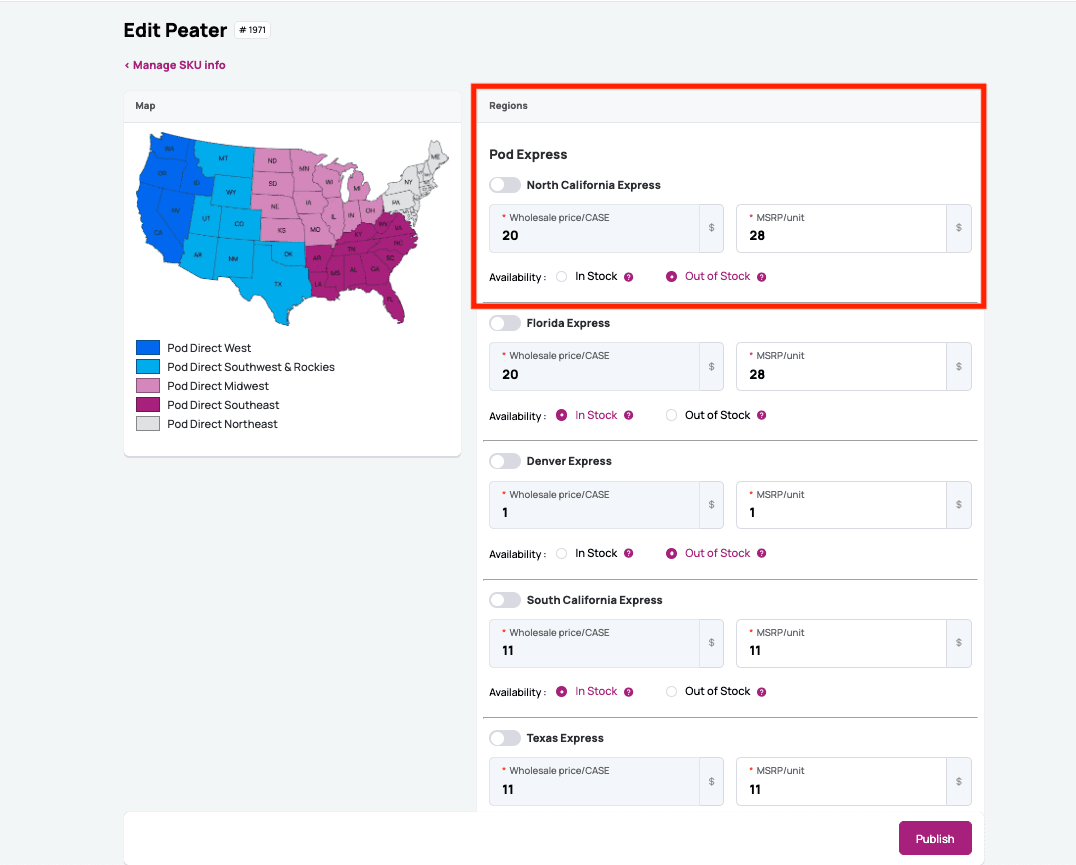This screenshot has width=1076, height=865.
Task: Enable the North California Express toggle
Action: tap(505, 185)
